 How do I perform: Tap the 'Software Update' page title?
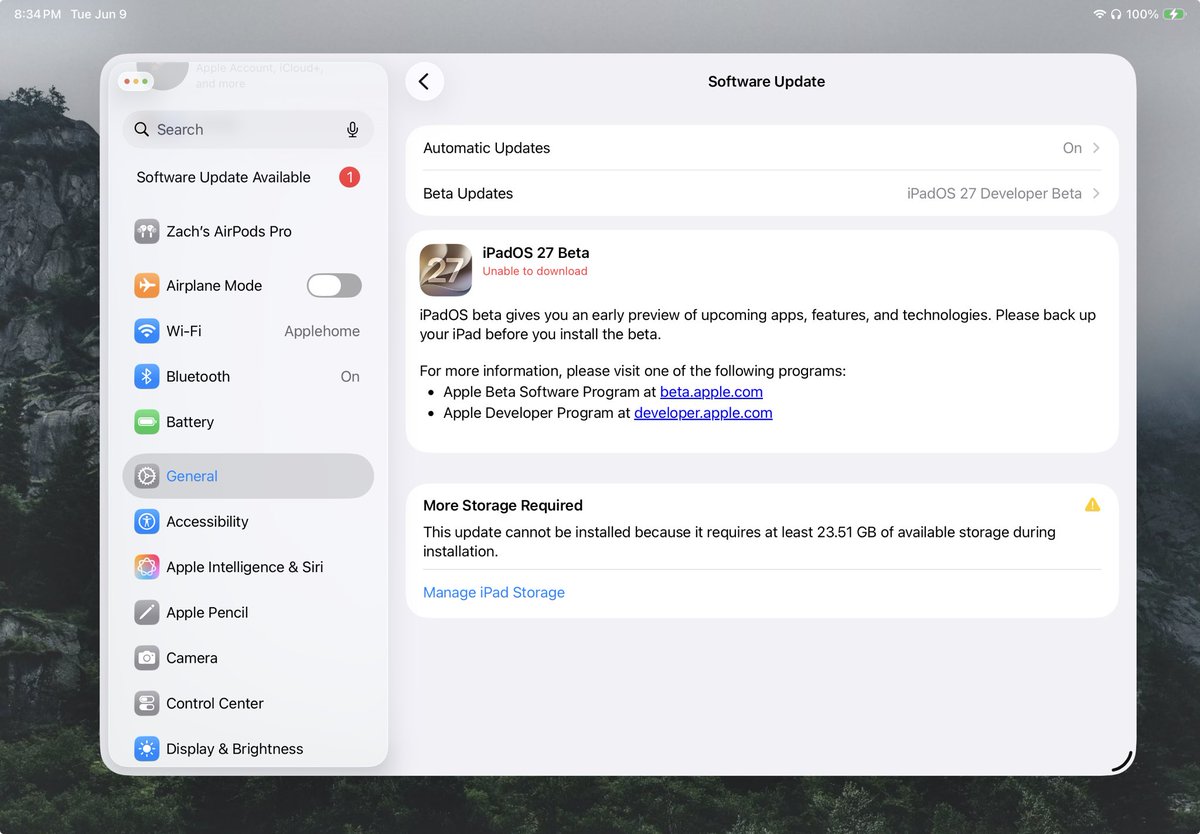(x=766, y=82)
